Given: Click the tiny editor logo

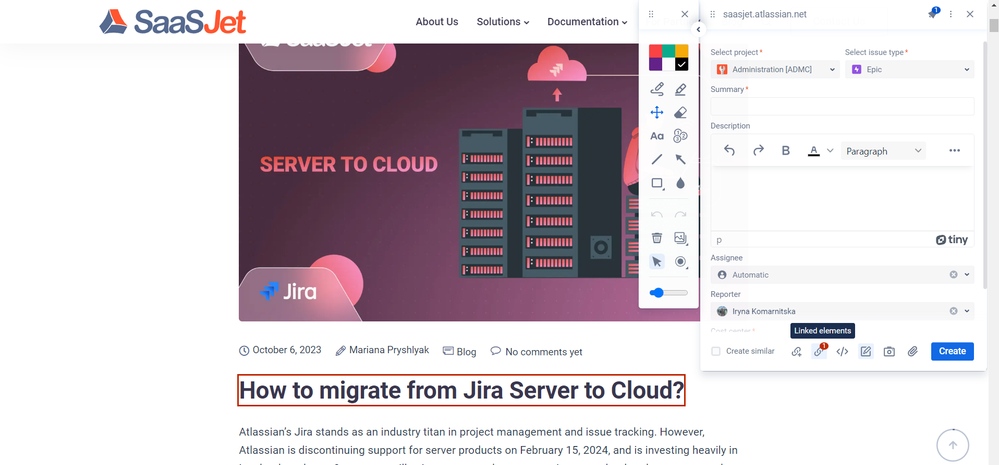Looking at the screenshot, I should (x=952, y=240).
